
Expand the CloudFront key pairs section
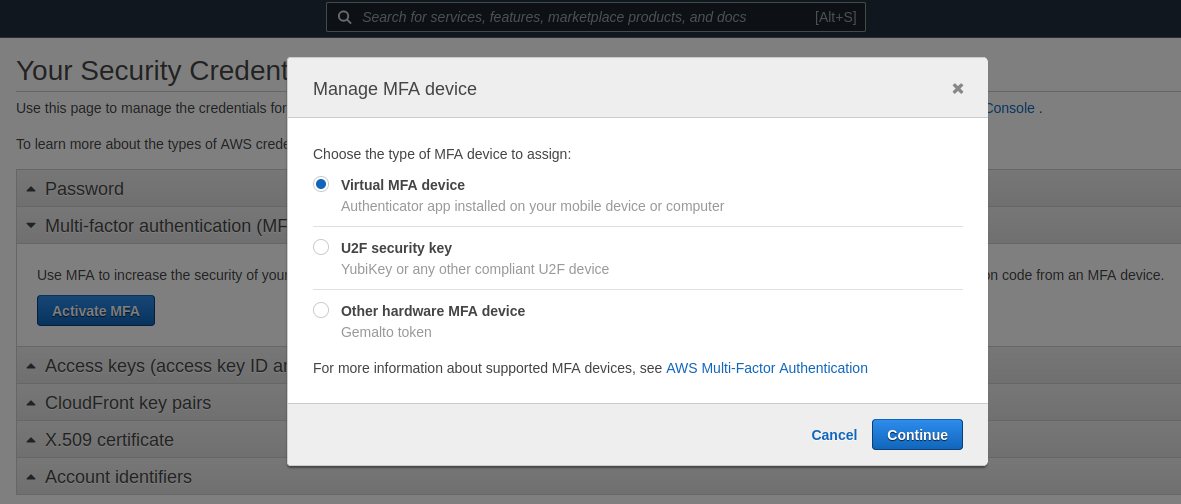(31, 403)
